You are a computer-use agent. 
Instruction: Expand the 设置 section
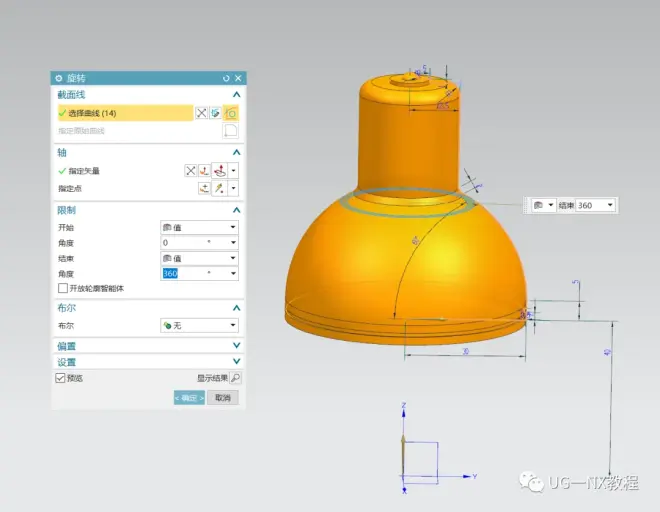pyautogui.click(x=236, y=362)
